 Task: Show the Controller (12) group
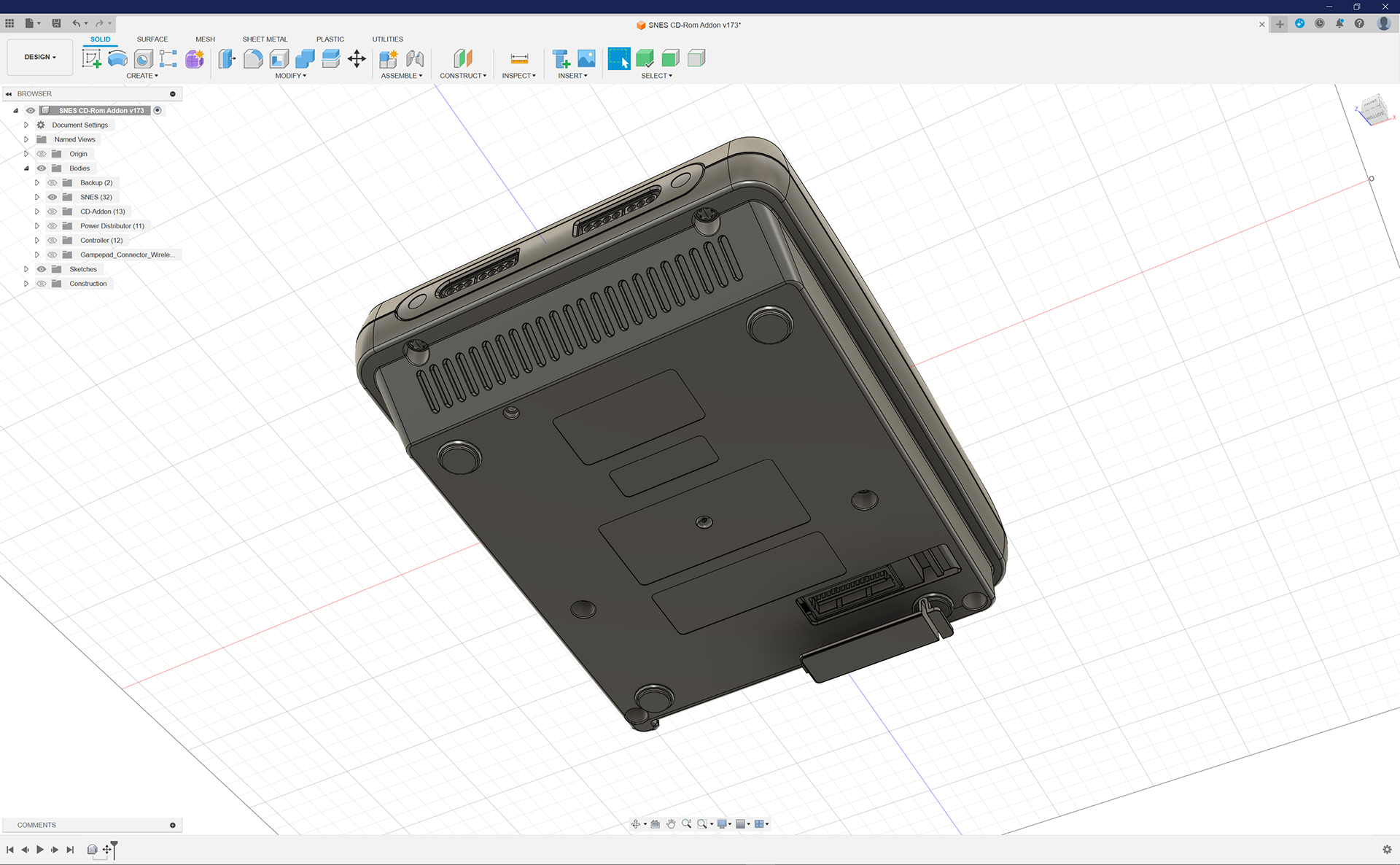click(52, 241)
